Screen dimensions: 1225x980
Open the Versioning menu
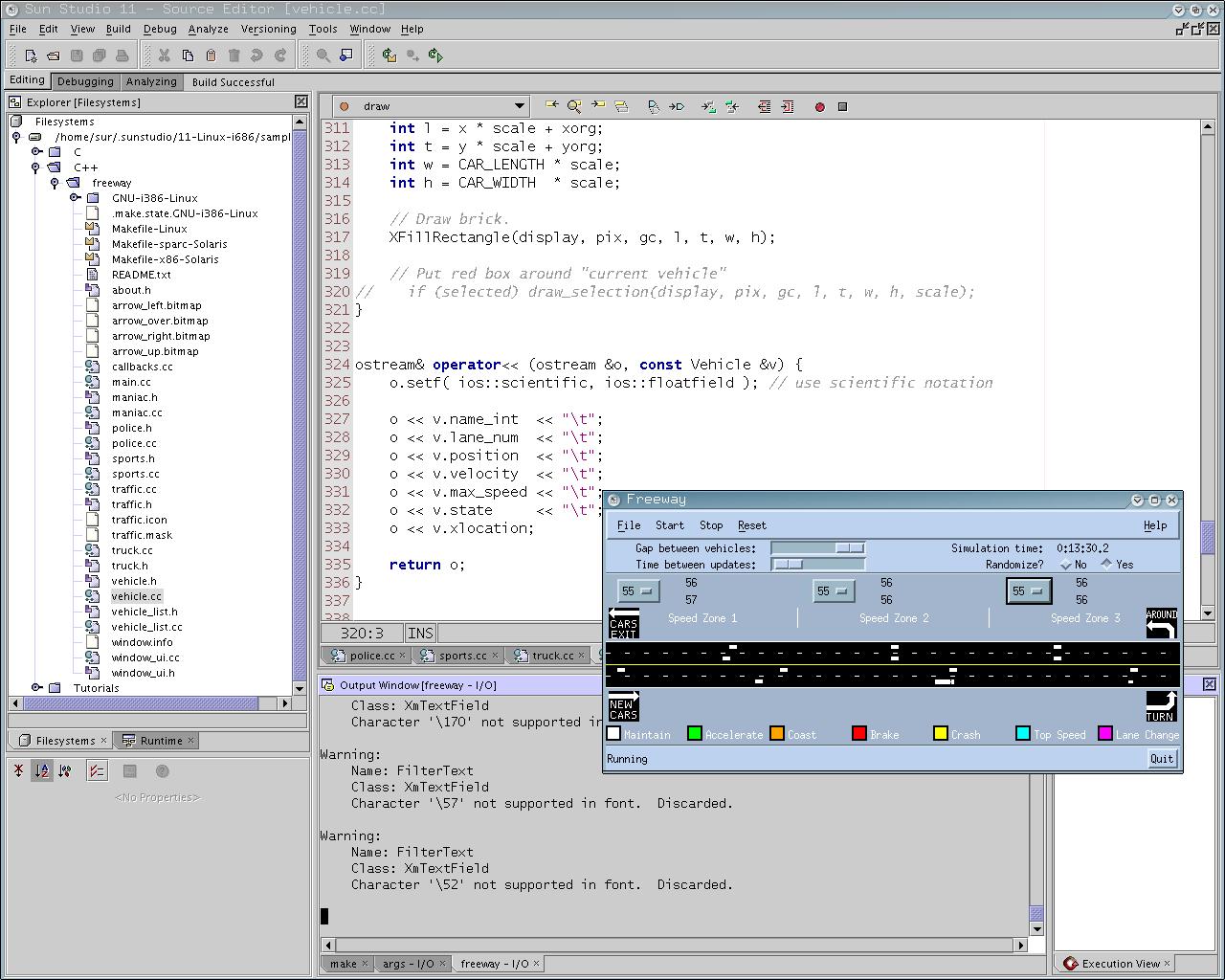pos(268,29)
